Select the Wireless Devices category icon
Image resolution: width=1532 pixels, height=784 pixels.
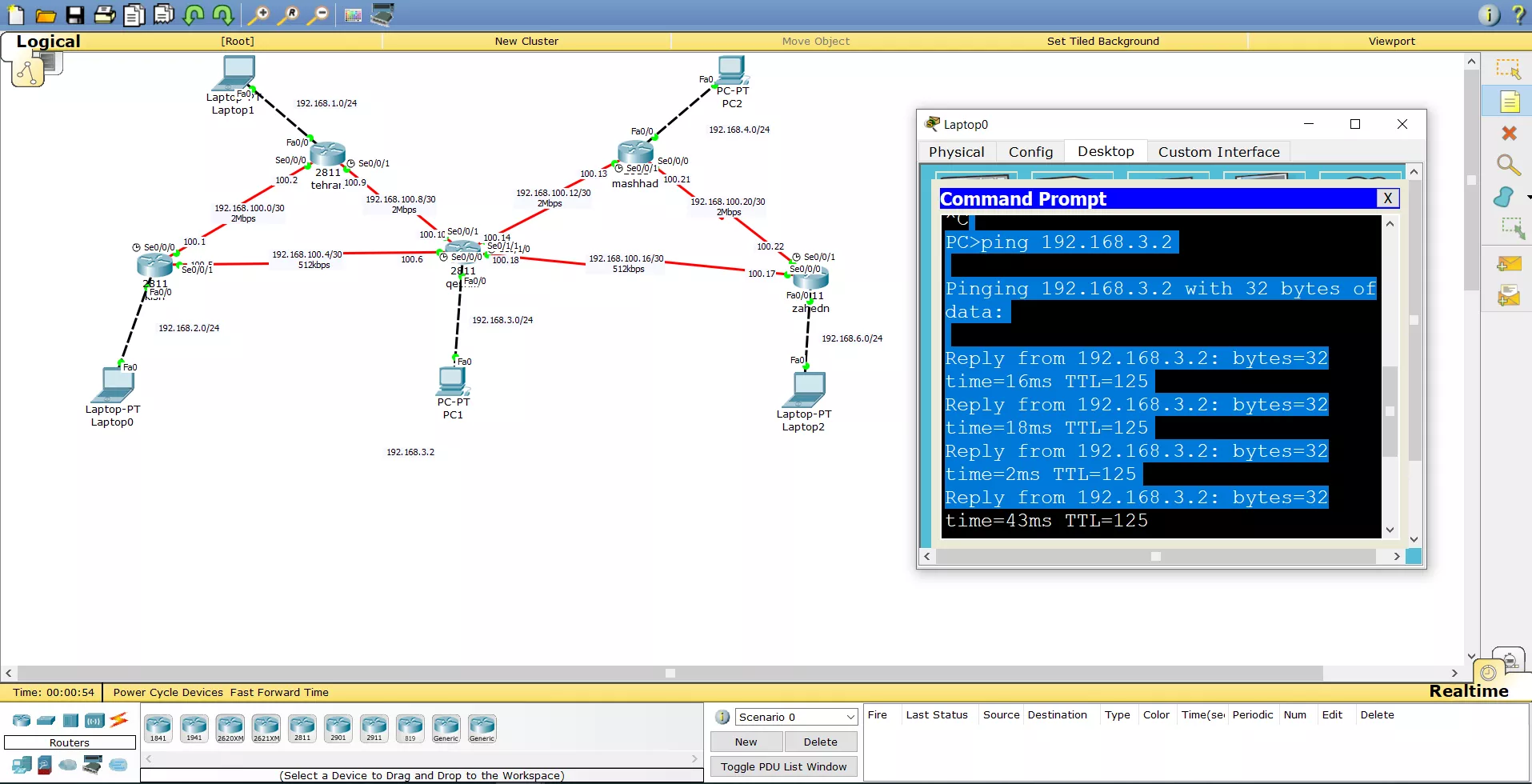(x=94, y=720)
